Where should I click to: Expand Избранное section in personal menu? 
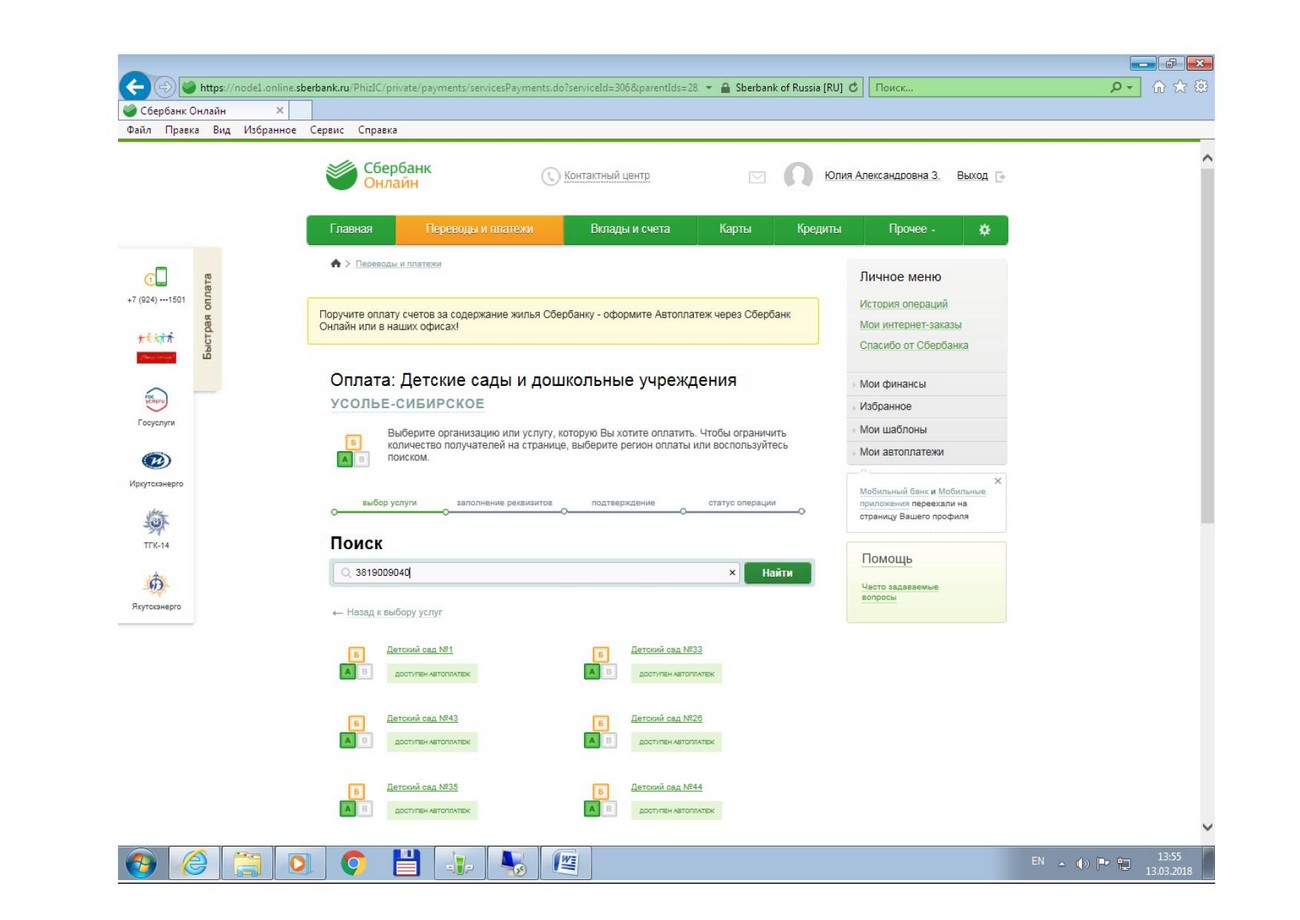pos(928,407)
